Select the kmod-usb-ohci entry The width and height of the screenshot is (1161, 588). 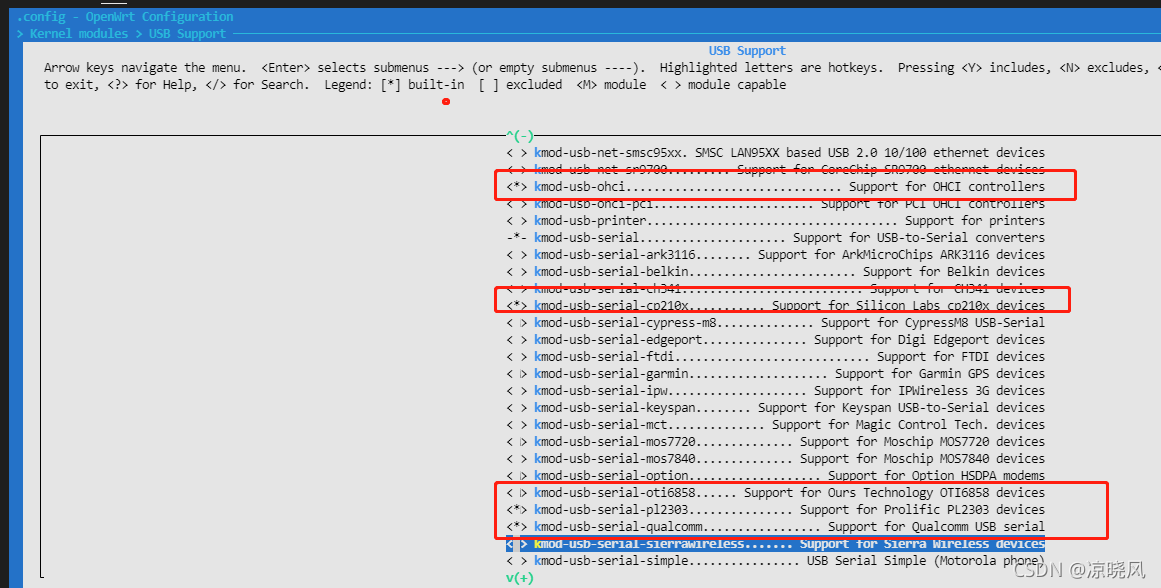pyautogui.click(x=775, y=187)
